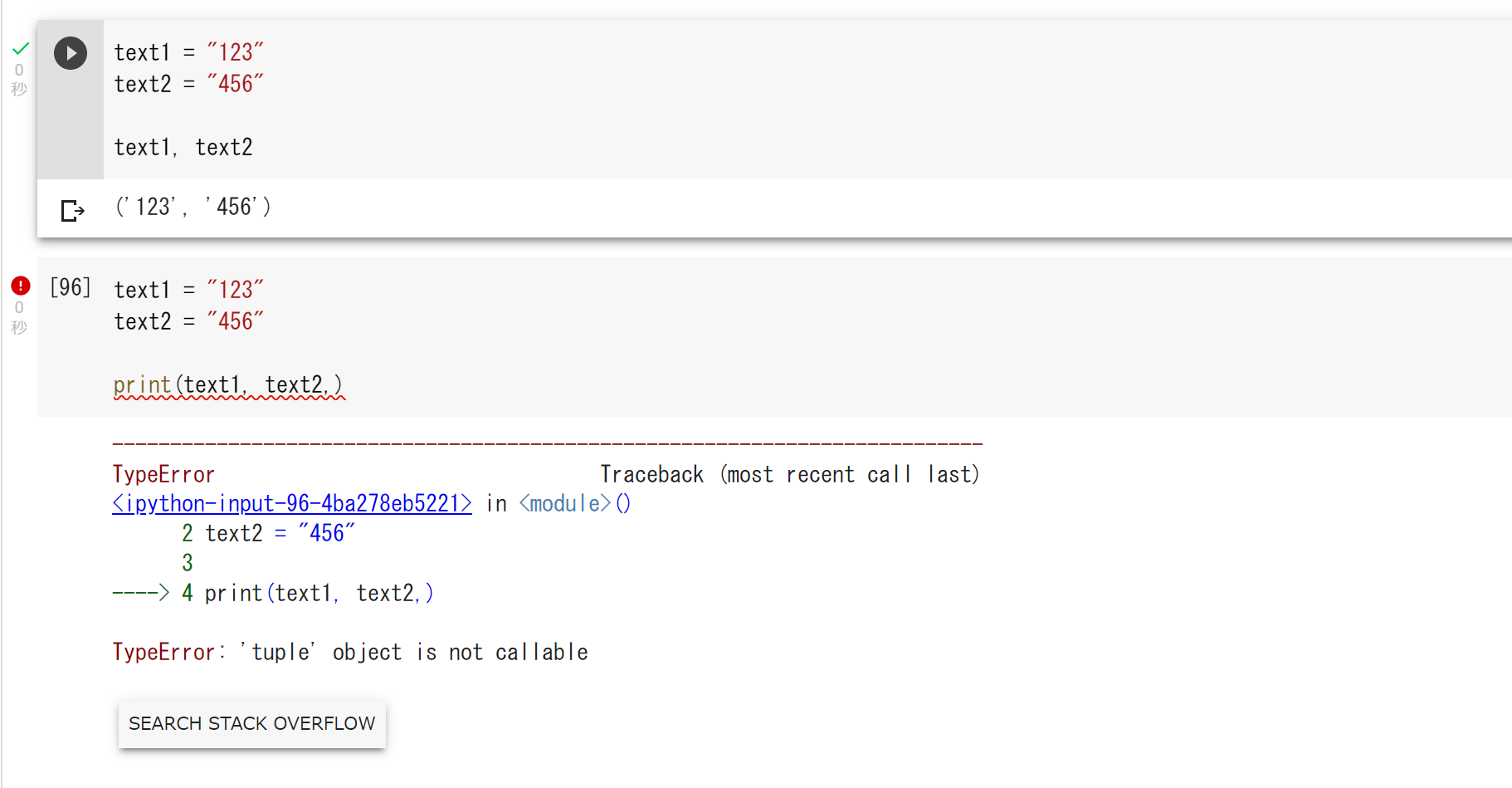
Task: Click the "'tuple' object is not callable" message
Action: [413, 652]
